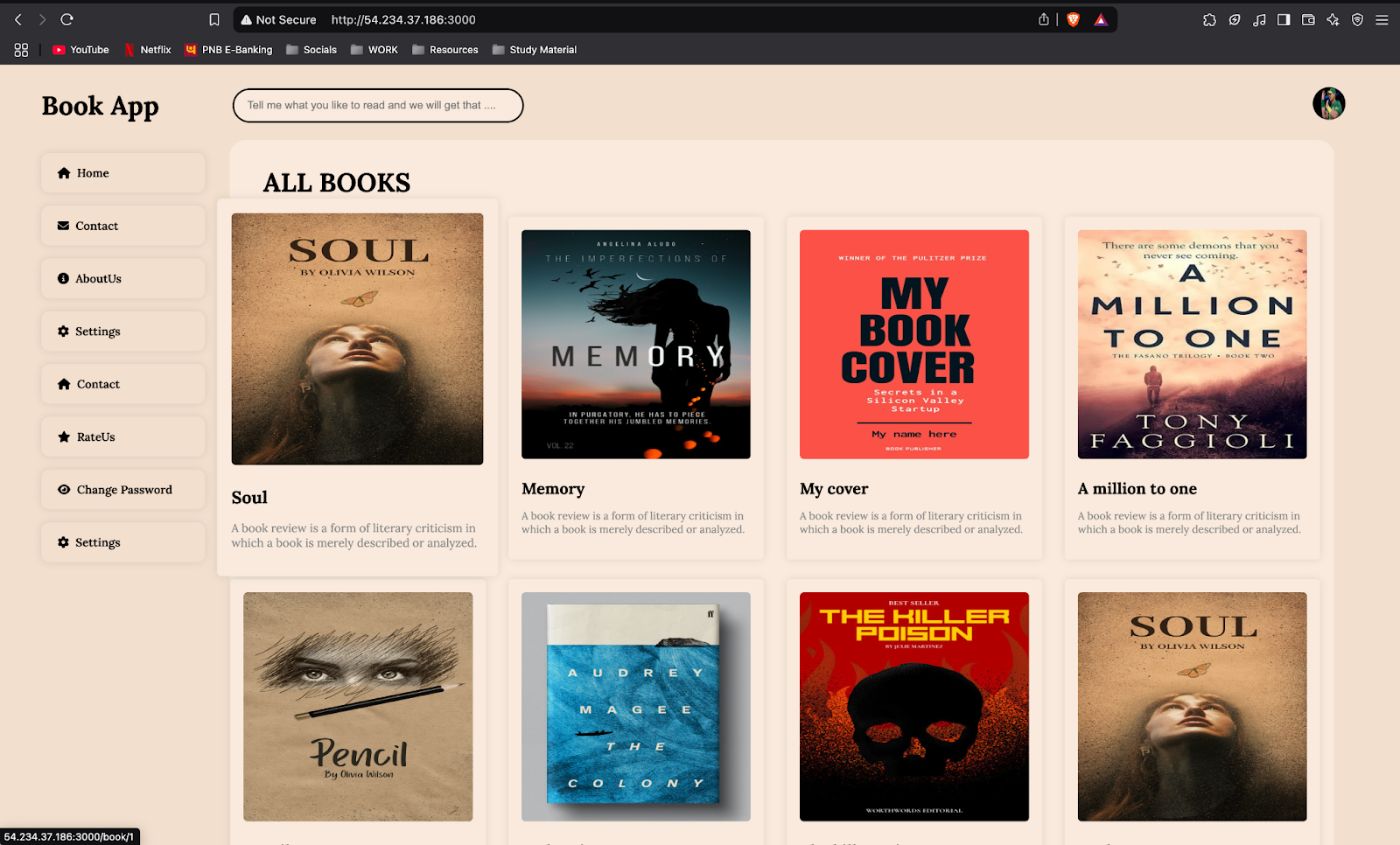
Task: Click the leaf with lightning bolt toolbar icon
Action: tap(1235, 19)
